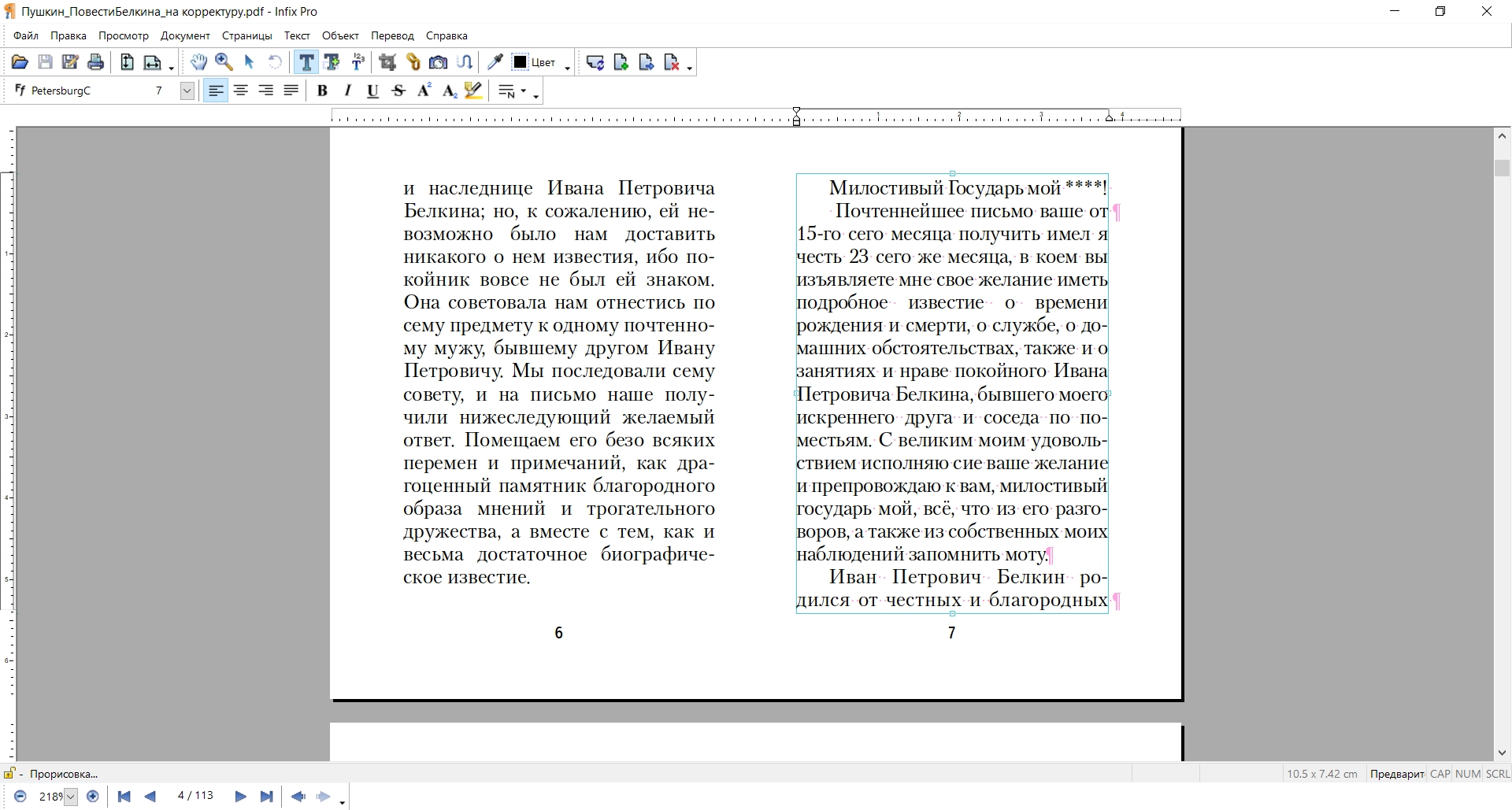The image size is (1512, 810).
Task: Apply Subscript formatting
Action: (x=450, y=91)
